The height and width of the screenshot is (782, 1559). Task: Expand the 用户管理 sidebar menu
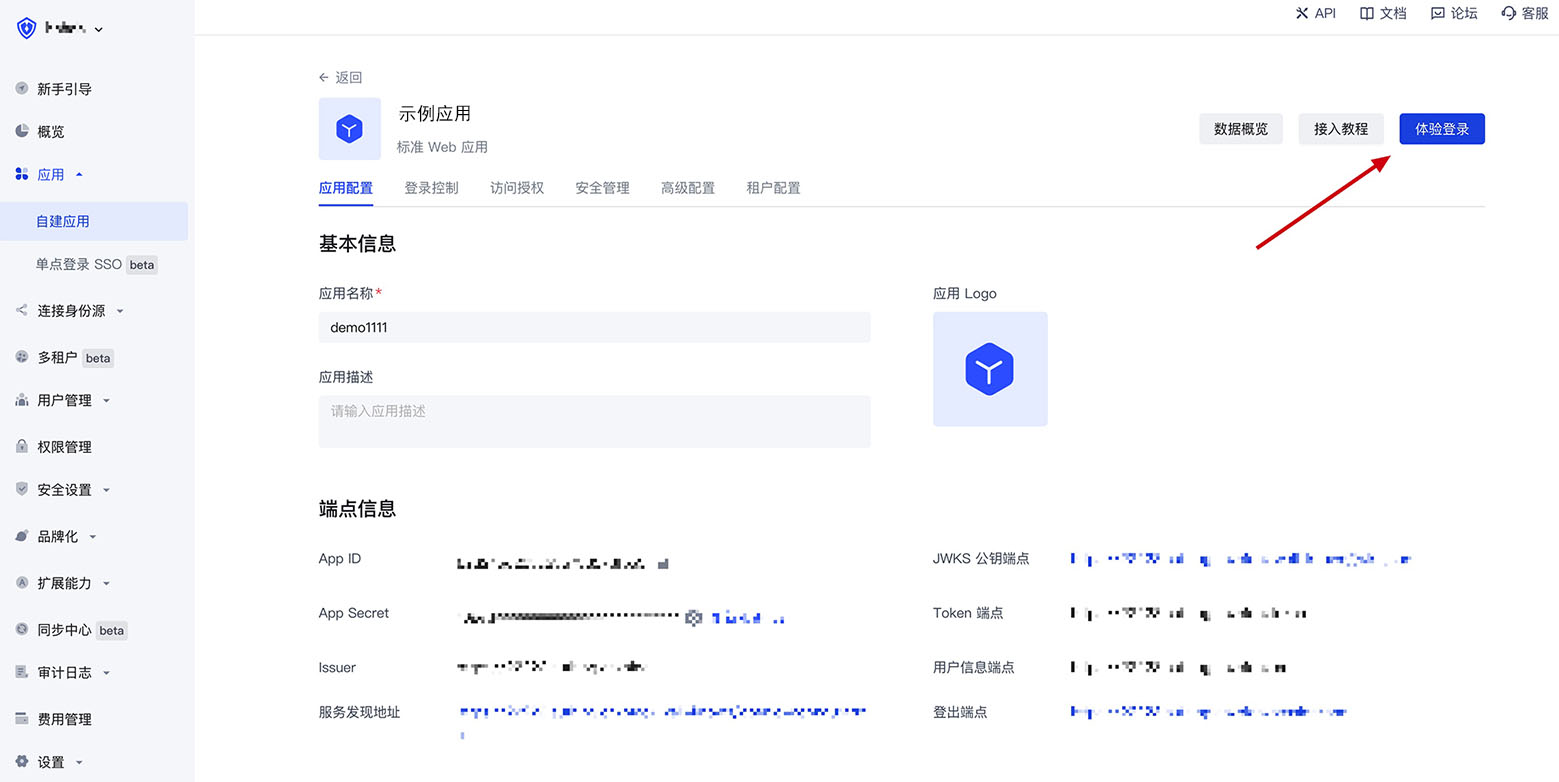coord(106,401)
